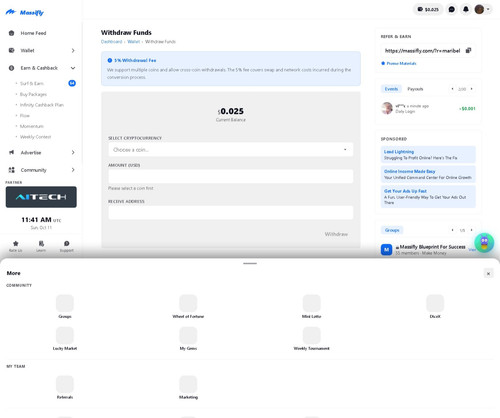
Task: Open the DiceX tile
Action: click(x=435, y=306)
